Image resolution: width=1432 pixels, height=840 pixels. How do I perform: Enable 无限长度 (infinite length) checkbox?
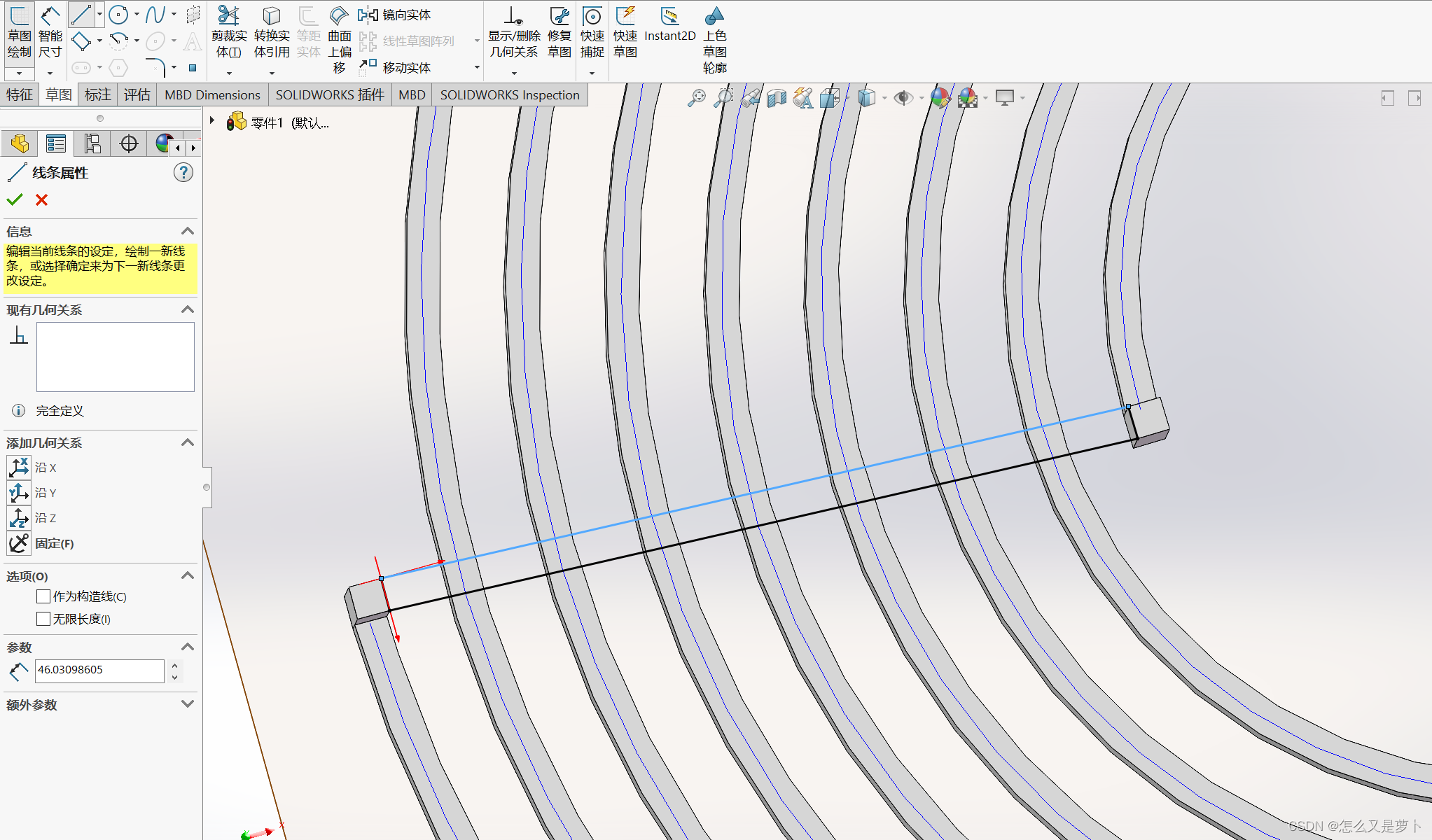click(43, 619)
